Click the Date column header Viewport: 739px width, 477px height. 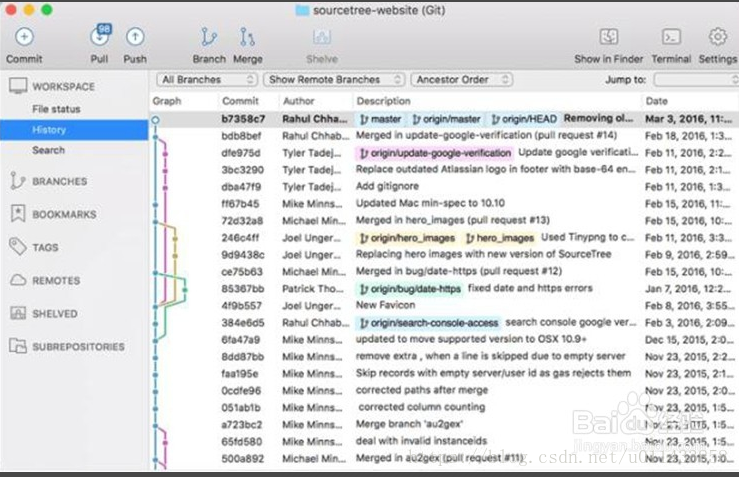pyautogui.click(x=657, y=101)
